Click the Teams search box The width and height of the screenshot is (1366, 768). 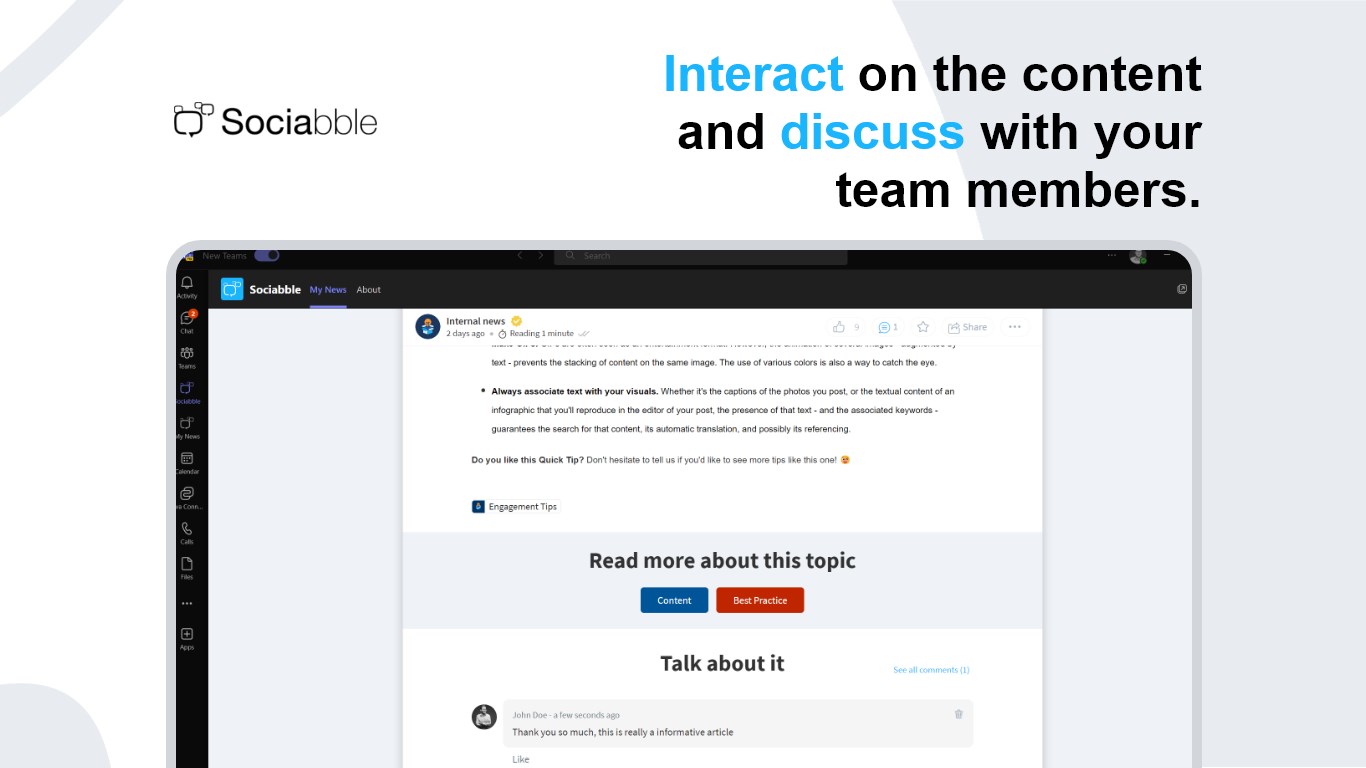(700, 256)
